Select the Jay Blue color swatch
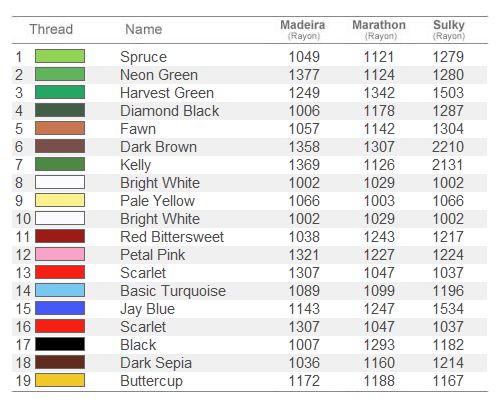This screenshot has height=402, width=500. [x=60, y=308]
